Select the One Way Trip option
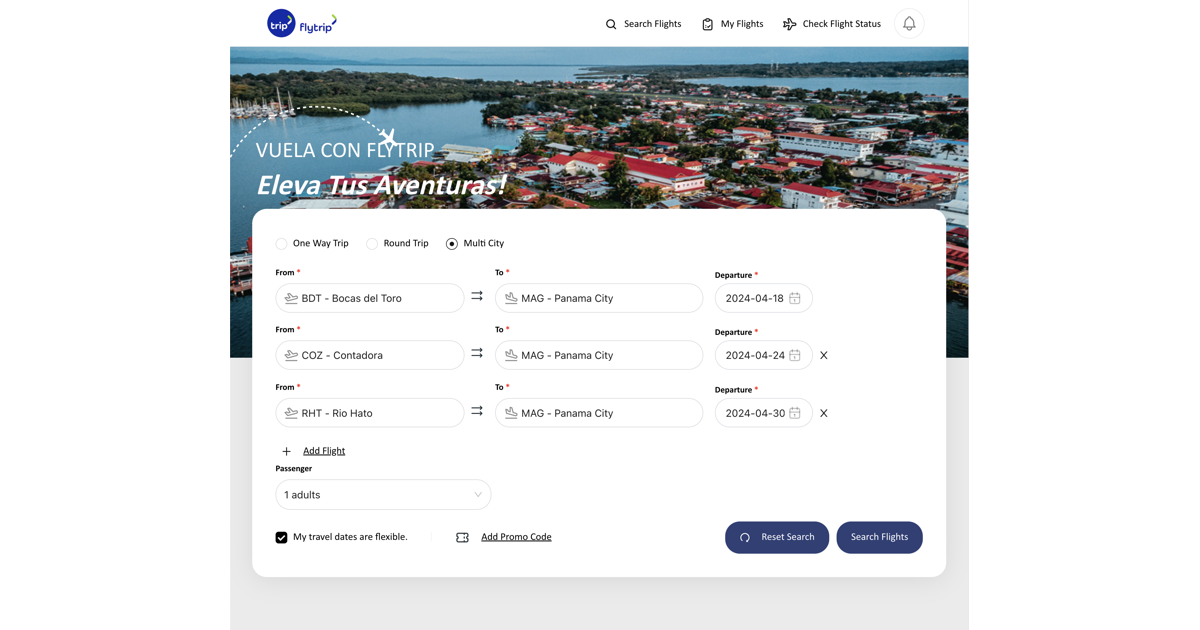1200x630 pixels. tap(283, 243)
